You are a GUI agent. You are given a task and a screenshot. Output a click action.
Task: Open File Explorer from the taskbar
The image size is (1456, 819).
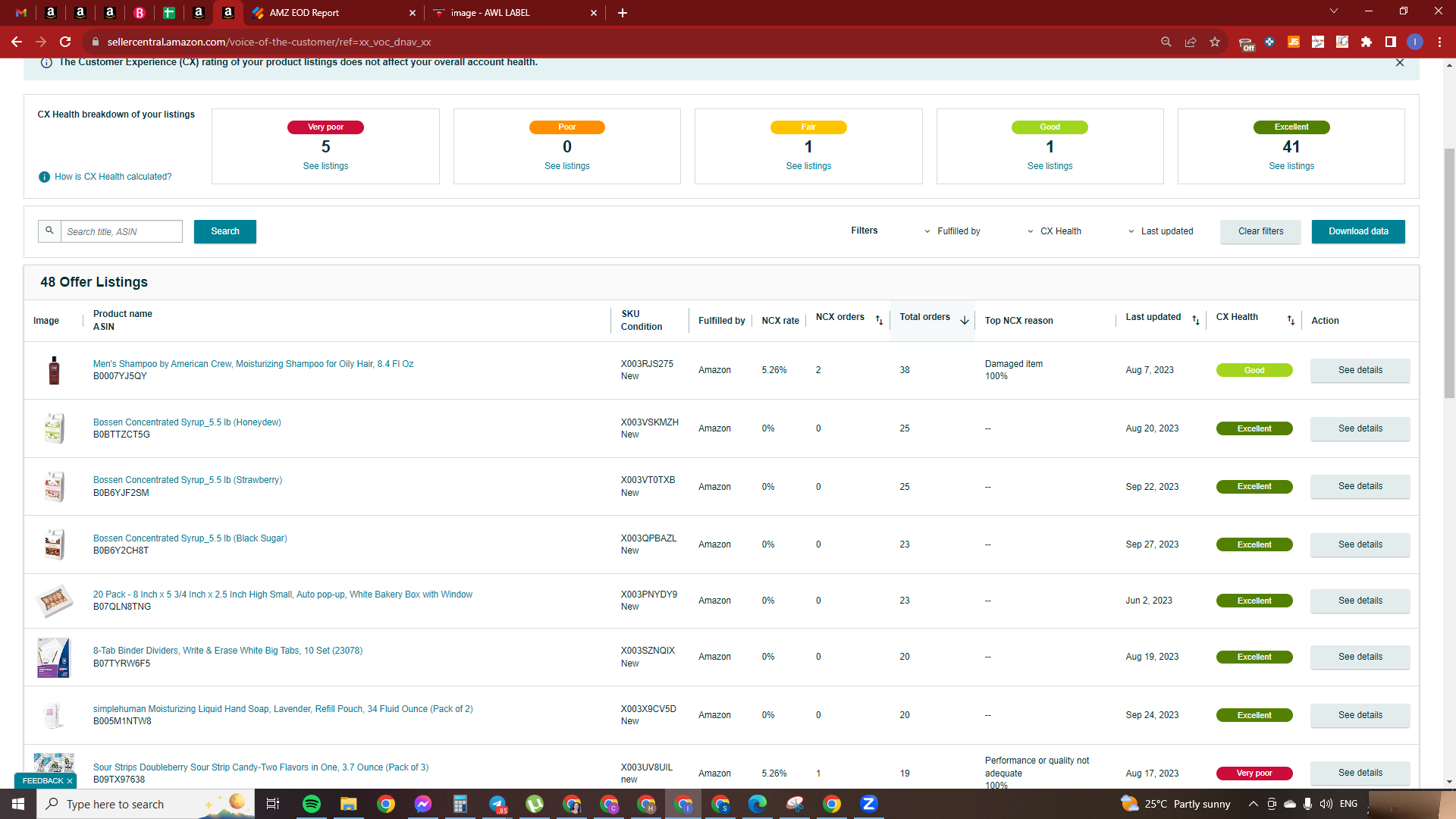(349, 804)
